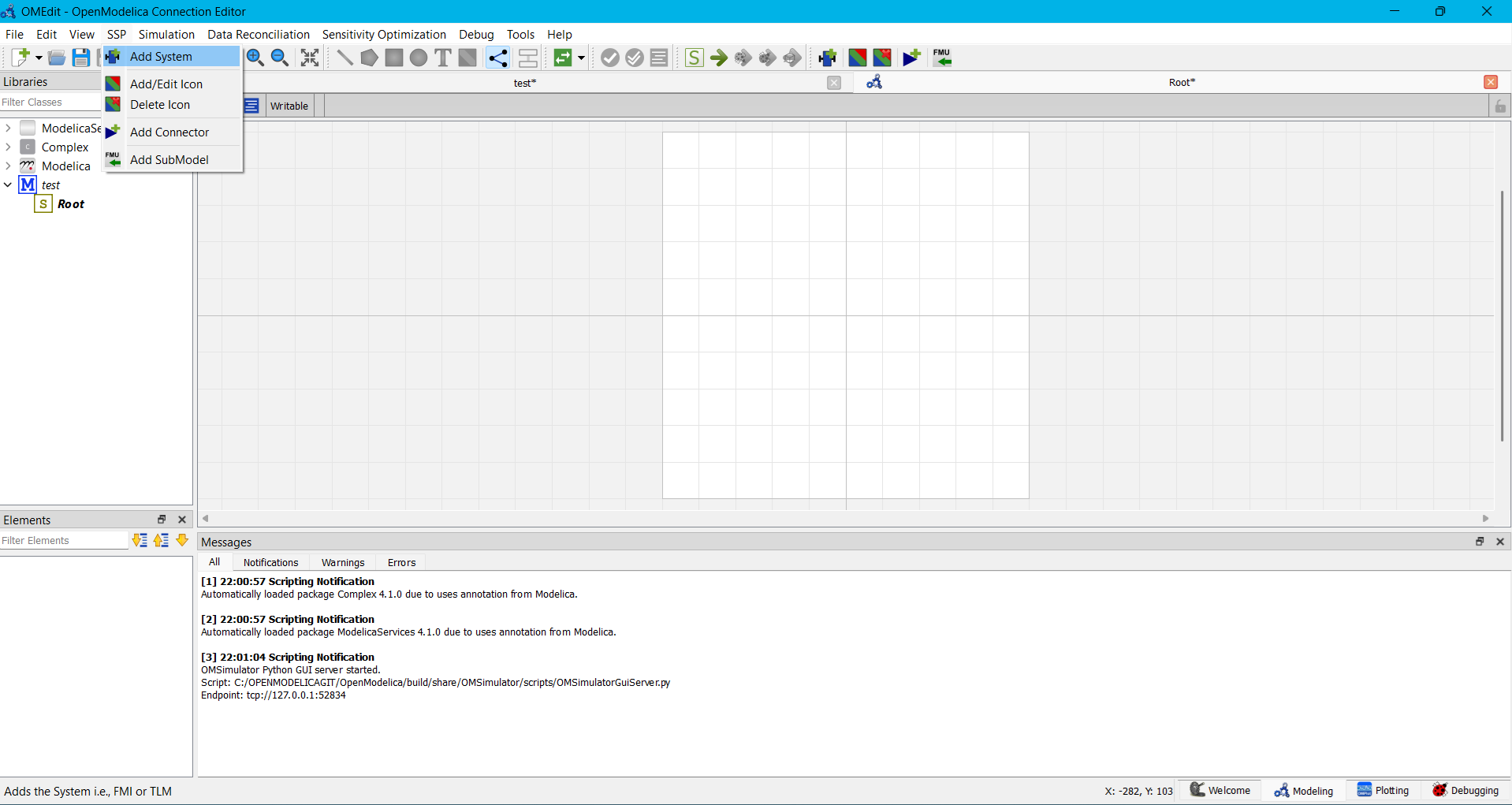Select the Line shape tool

click(x=344, y=58)
